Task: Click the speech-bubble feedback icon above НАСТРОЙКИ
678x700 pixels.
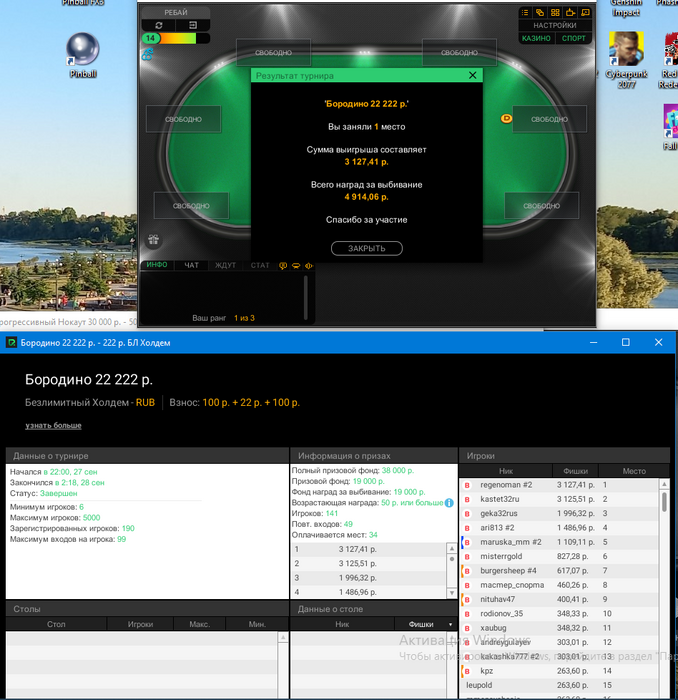Action: tap(585, 12)
